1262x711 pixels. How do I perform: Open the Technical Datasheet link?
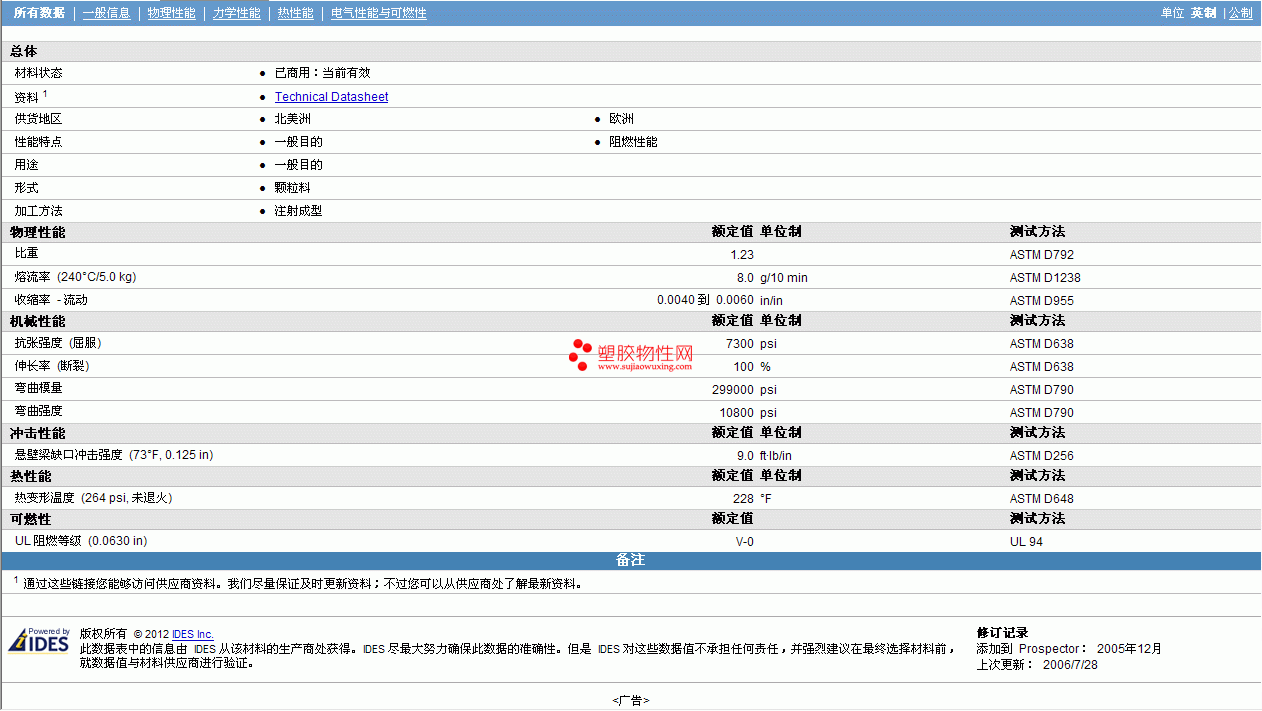click(x=331, y=97)
